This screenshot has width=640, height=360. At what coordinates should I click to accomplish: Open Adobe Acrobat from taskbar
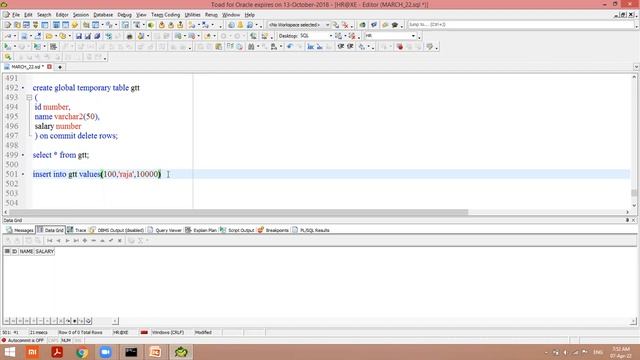[57, 352]
